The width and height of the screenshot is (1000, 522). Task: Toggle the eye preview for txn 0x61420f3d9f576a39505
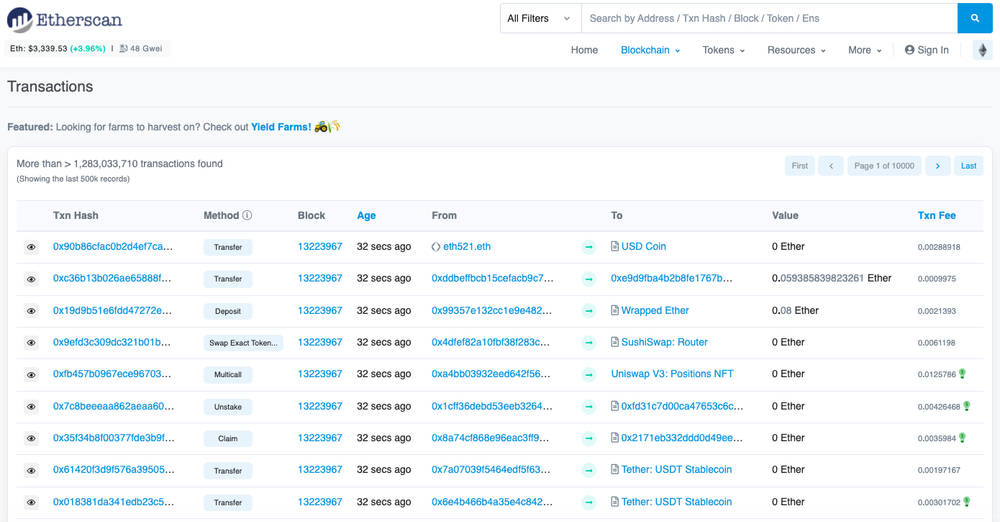[x=31, y=470]
